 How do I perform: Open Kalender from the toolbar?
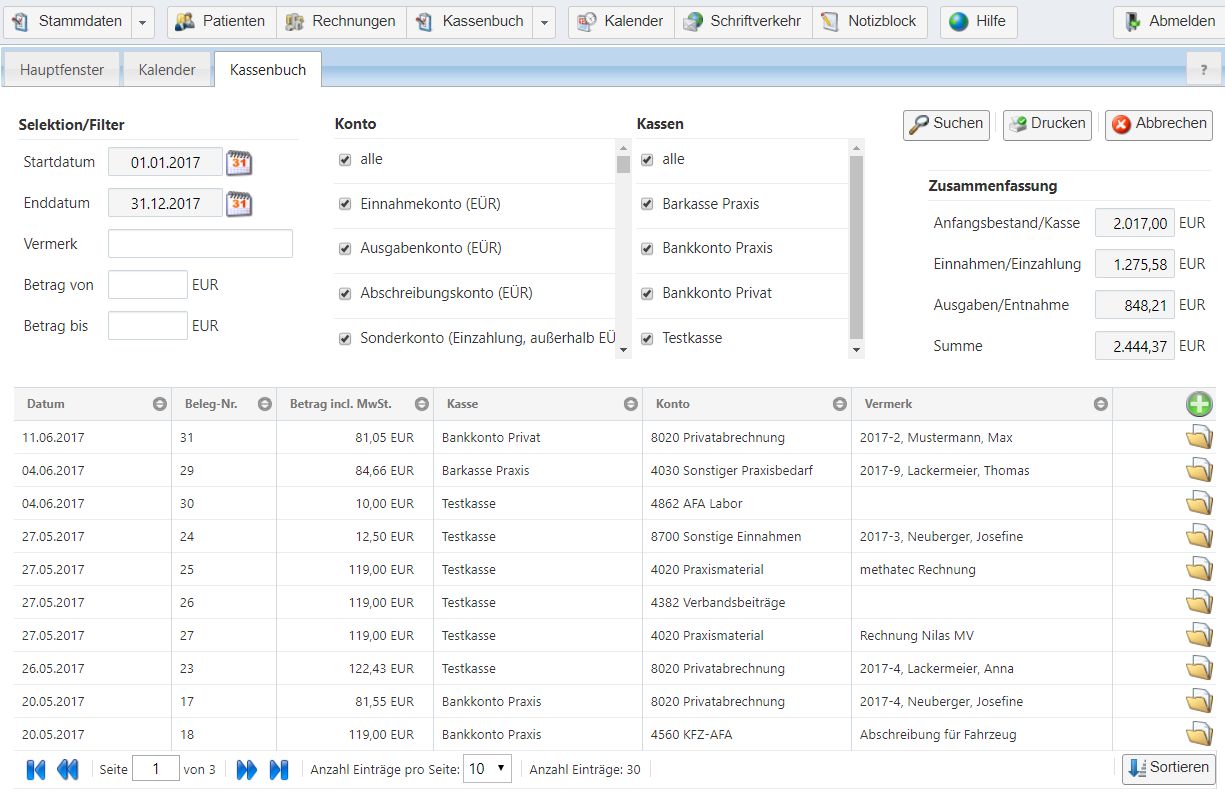(620, 21)
